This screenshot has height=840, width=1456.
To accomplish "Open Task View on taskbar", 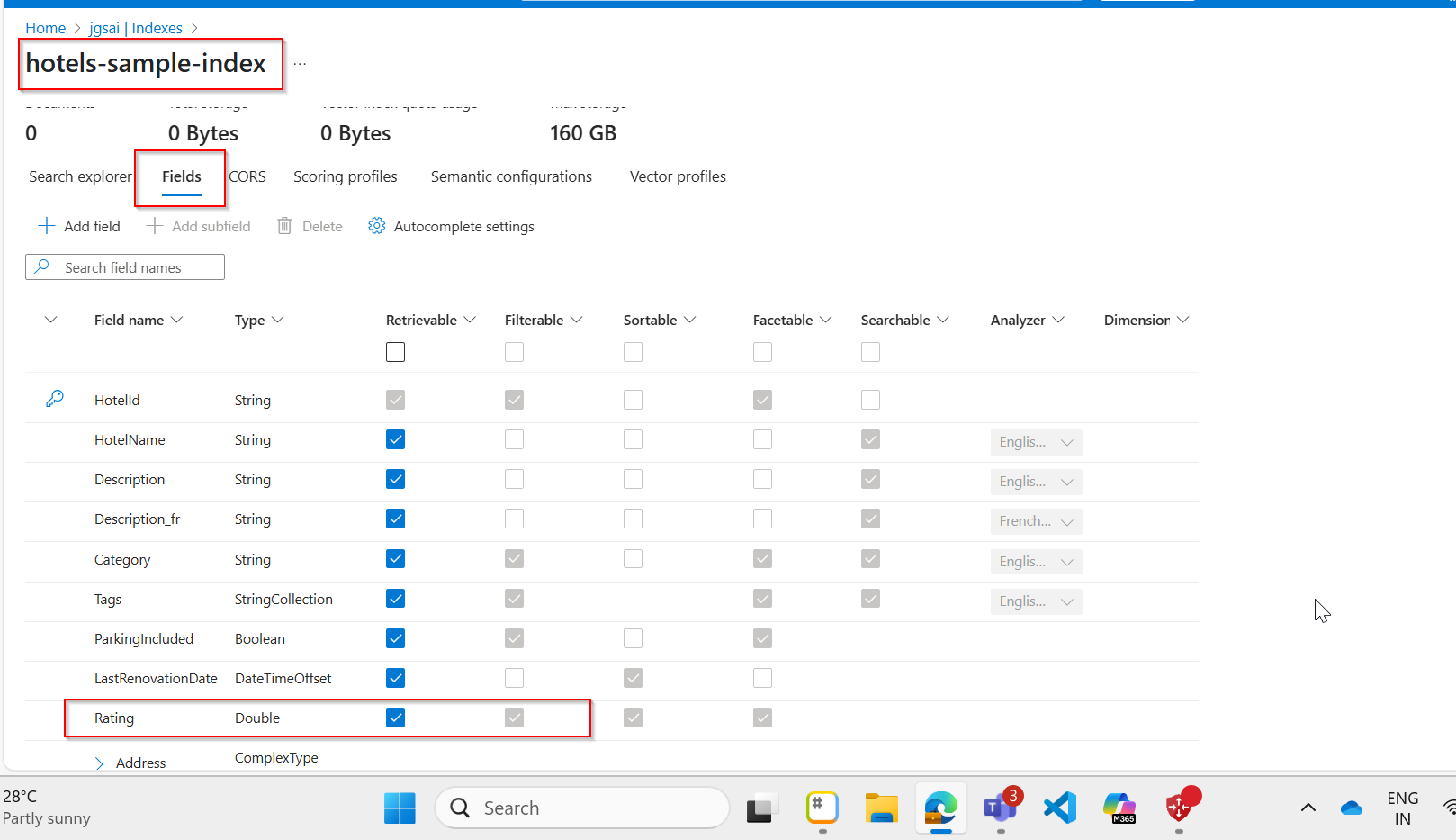I will (x=762, y=809).
